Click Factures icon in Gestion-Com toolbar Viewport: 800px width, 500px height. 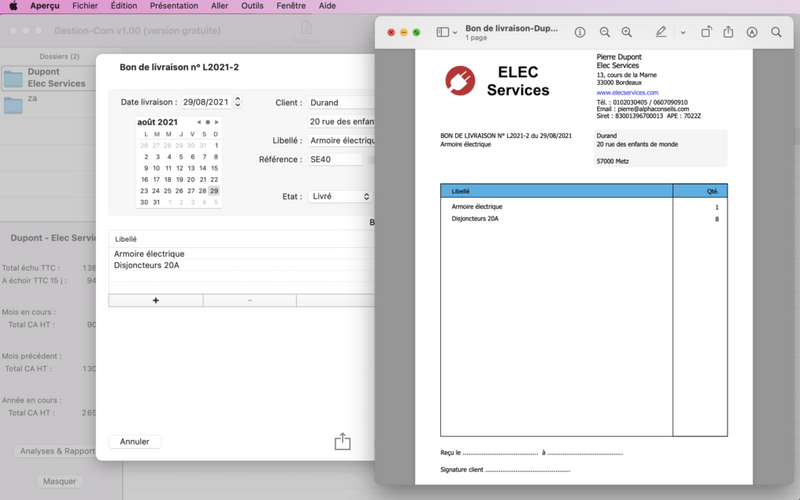[x=307, y=33]
